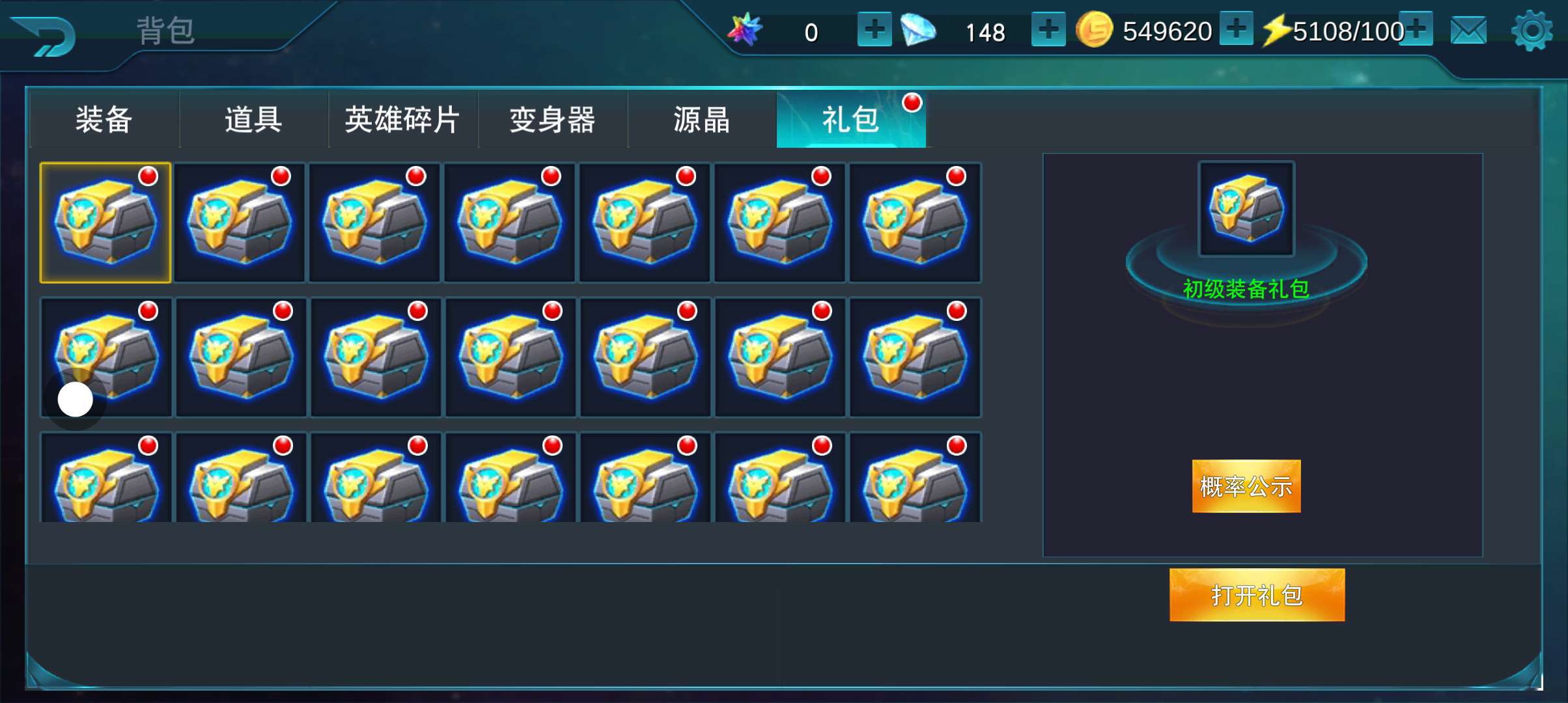Click the gold coin icon
The width and height of the screenshot is (1568, 703).
click(x=1094, y=29)
